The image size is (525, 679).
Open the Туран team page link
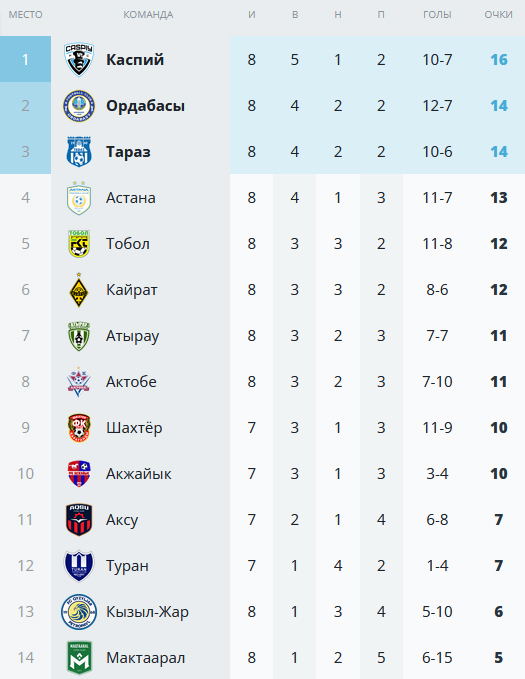127,566
